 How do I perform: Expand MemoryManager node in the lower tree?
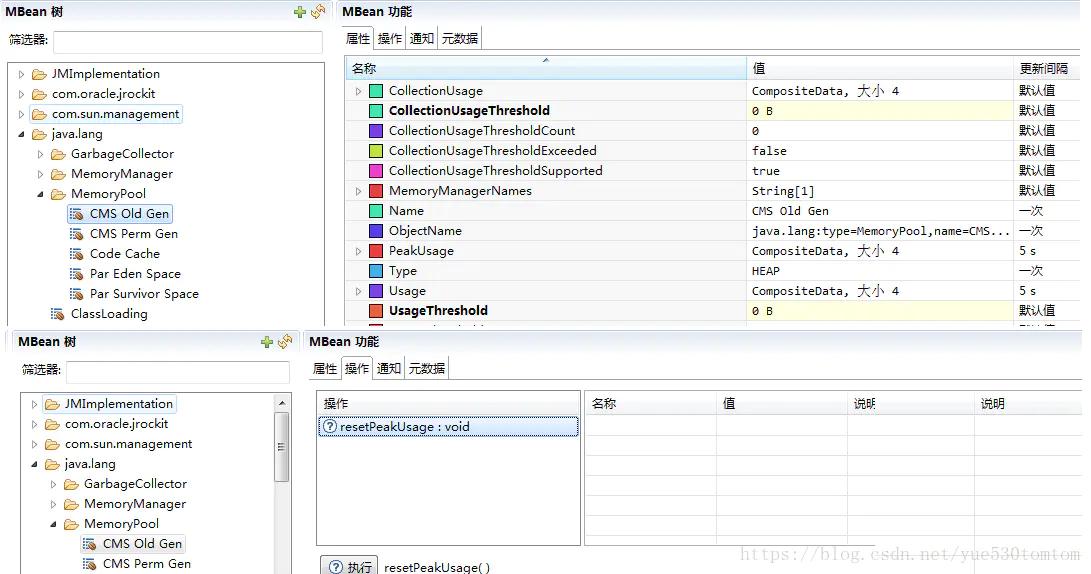pyautogui.click(x=54, y=504)
